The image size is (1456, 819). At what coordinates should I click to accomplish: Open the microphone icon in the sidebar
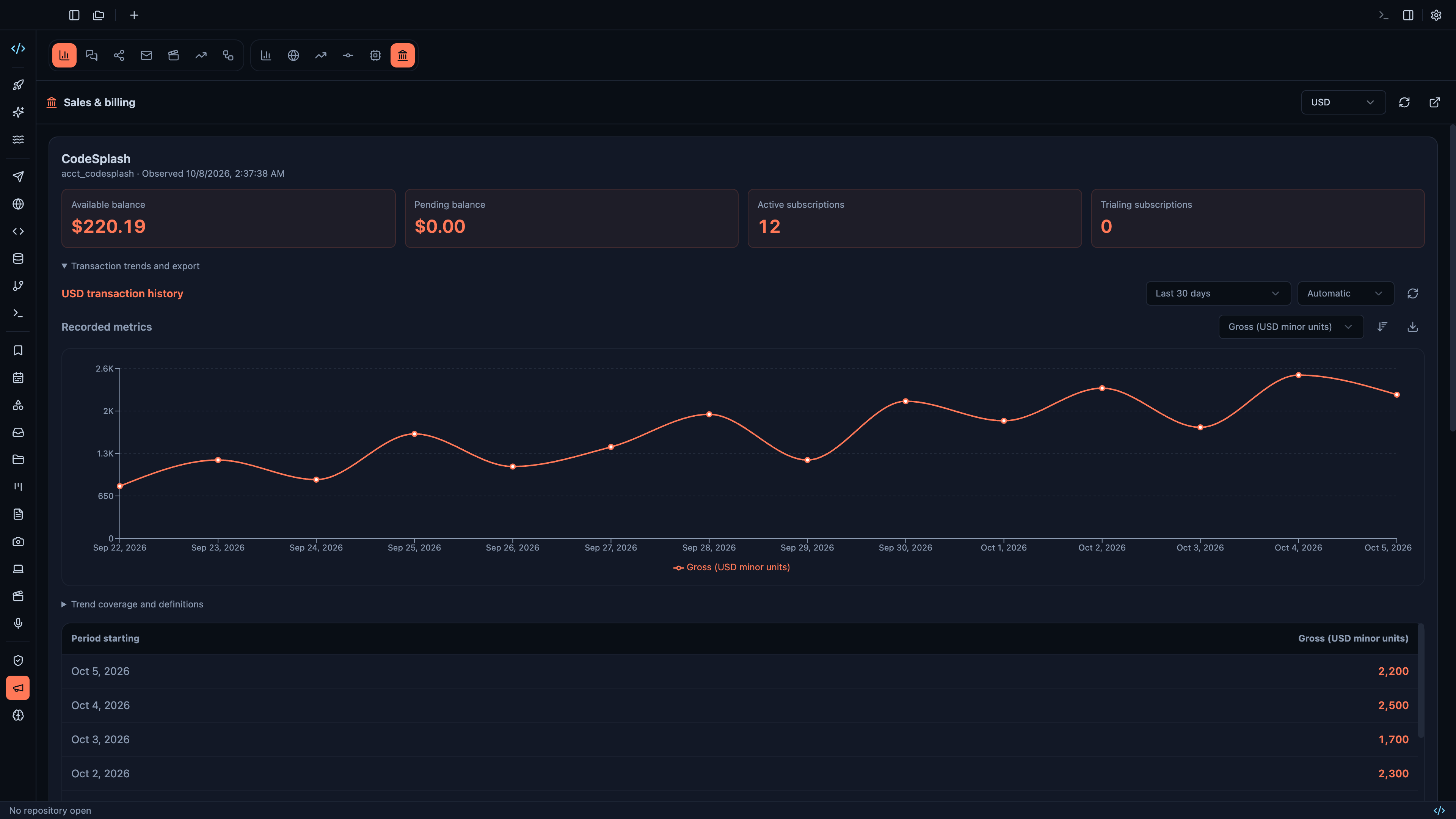pos(18,623)
